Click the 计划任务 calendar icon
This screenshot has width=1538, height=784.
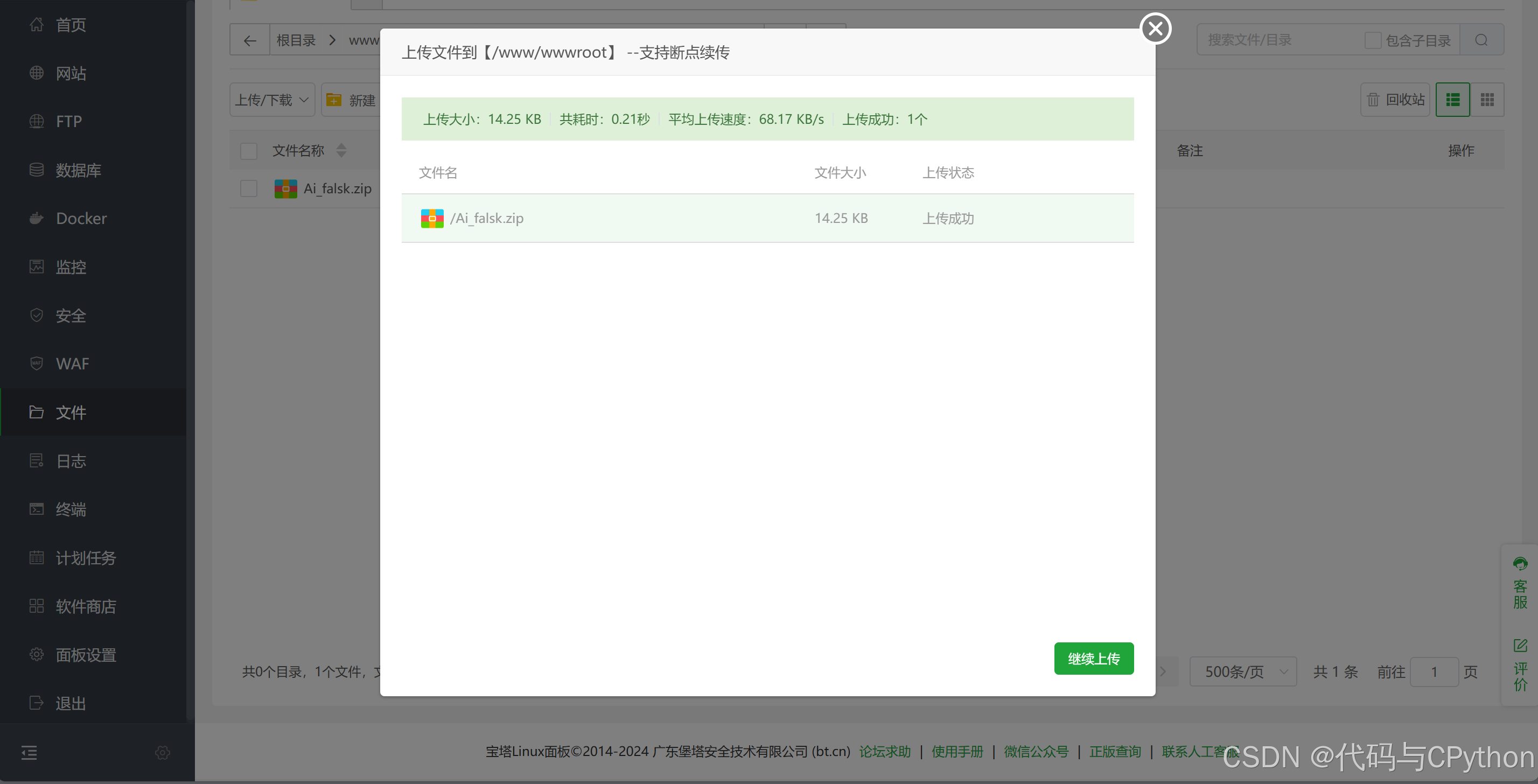(37, 557)
